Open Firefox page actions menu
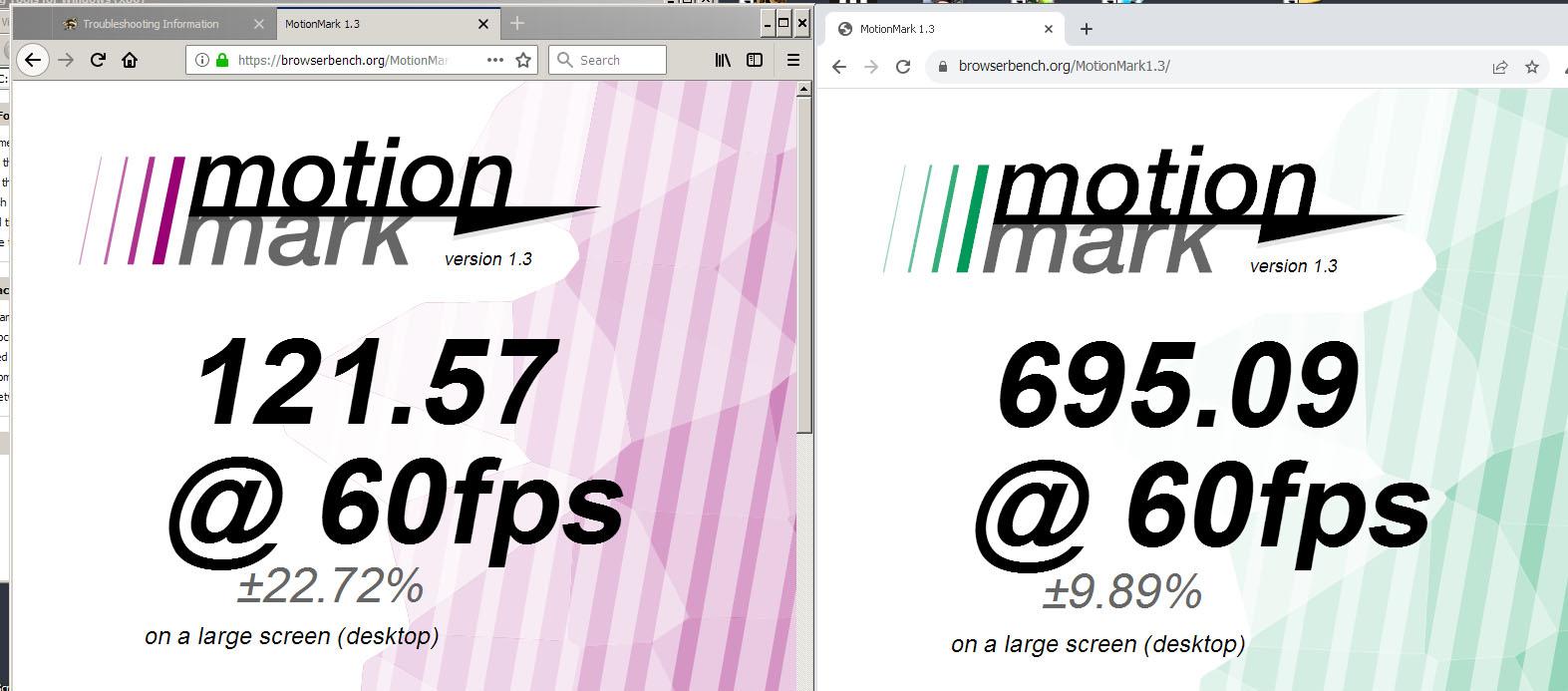This screenshot has height=691, width=1568. [494, 60]
